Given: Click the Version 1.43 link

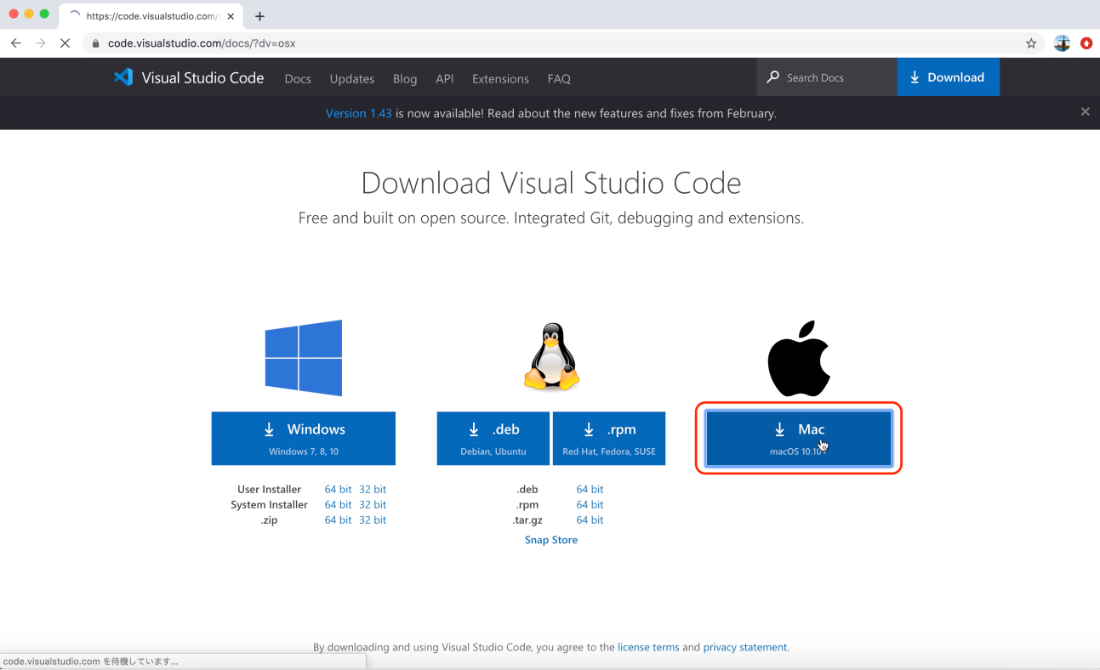Looking at the screenshot, I should (x=358, y=113).
